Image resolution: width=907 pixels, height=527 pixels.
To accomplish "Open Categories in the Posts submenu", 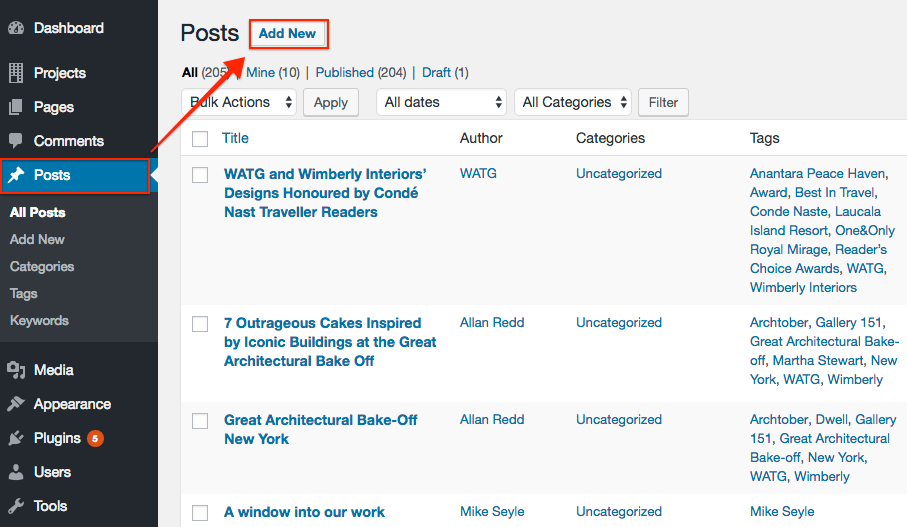I will click(x=42, y=266).
